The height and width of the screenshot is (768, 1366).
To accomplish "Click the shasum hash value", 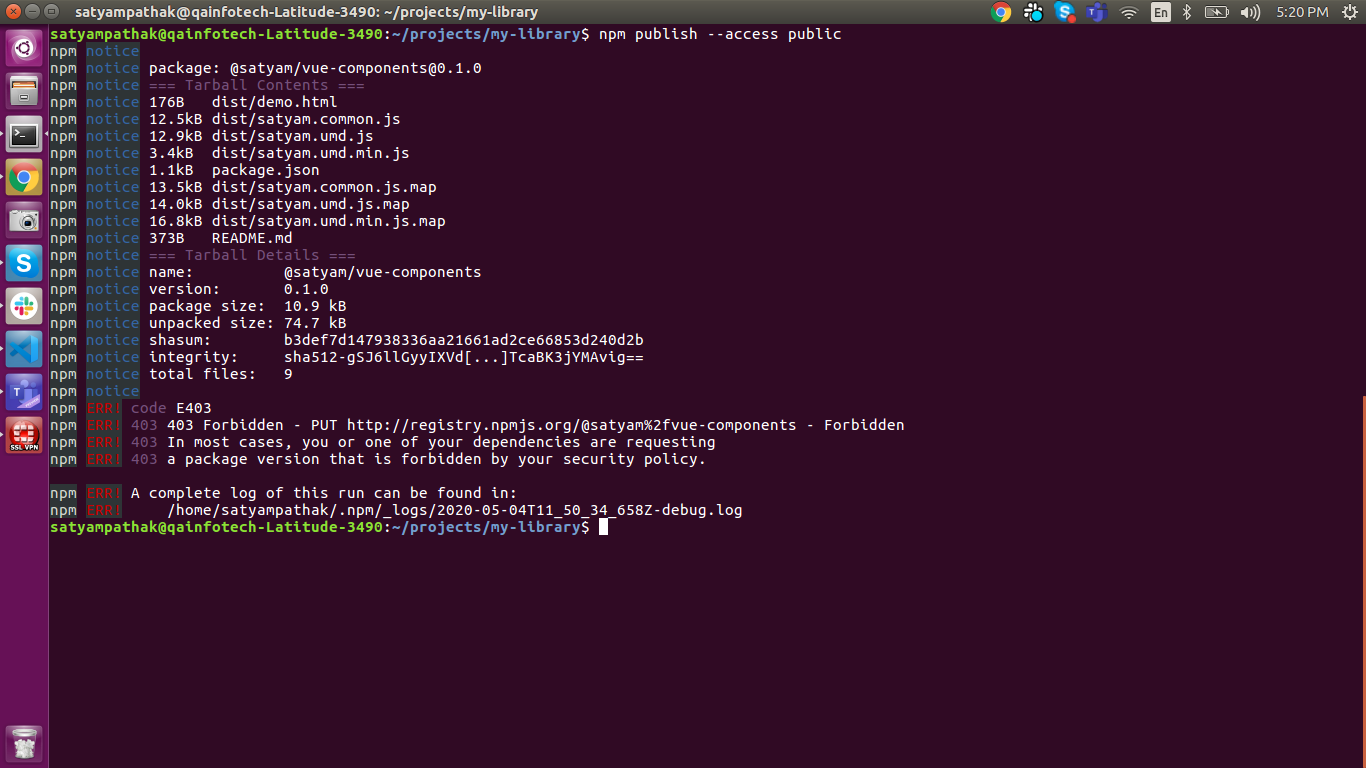I will coord(463,340).
